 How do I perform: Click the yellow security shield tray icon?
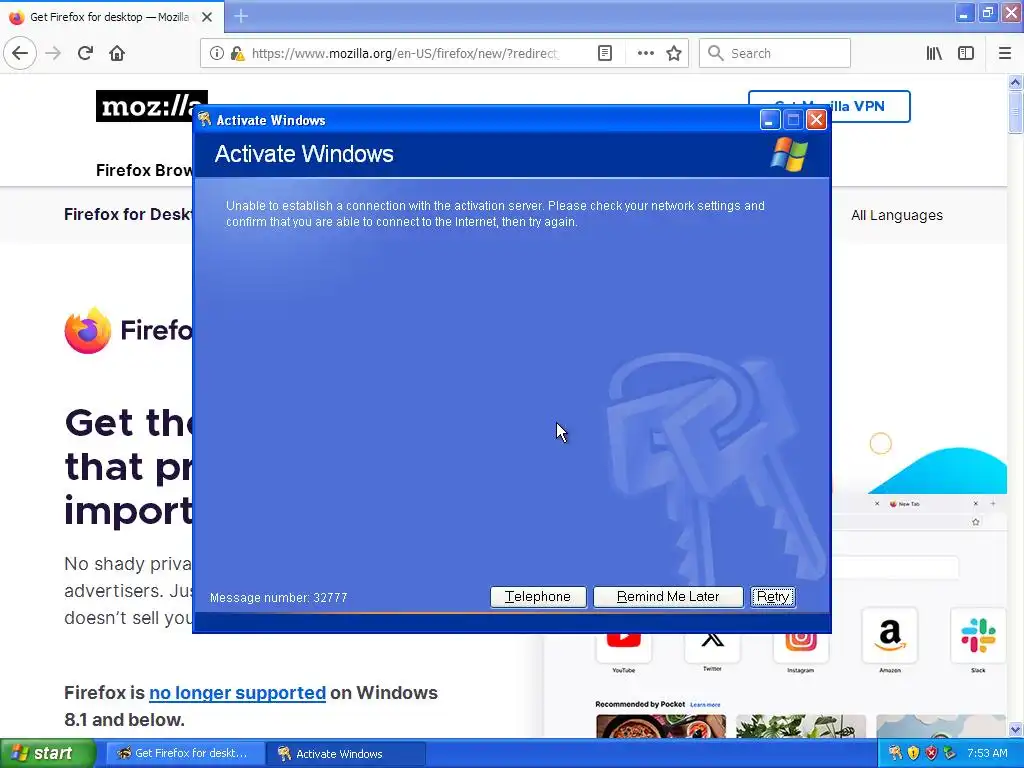point(913,753)
